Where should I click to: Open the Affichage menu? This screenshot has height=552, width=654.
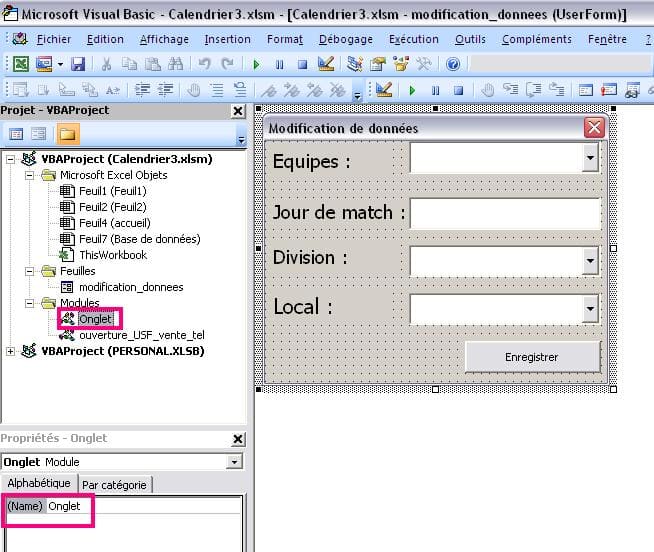coord(164,39)
